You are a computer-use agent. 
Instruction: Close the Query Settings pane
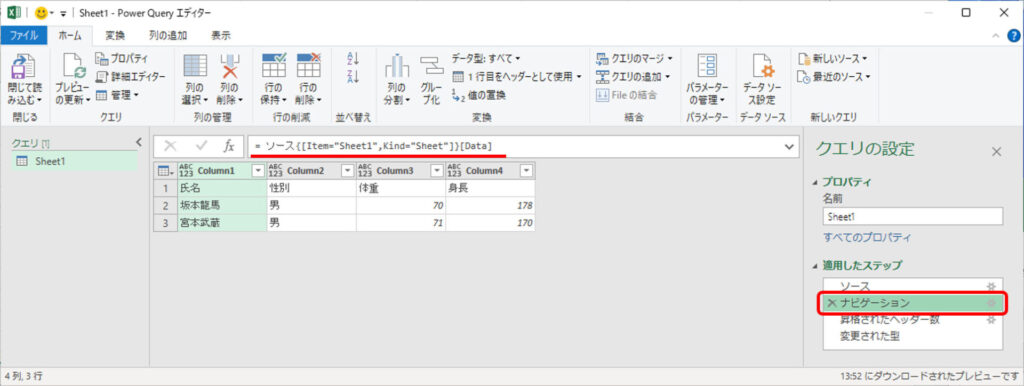[x=996, y=152]
